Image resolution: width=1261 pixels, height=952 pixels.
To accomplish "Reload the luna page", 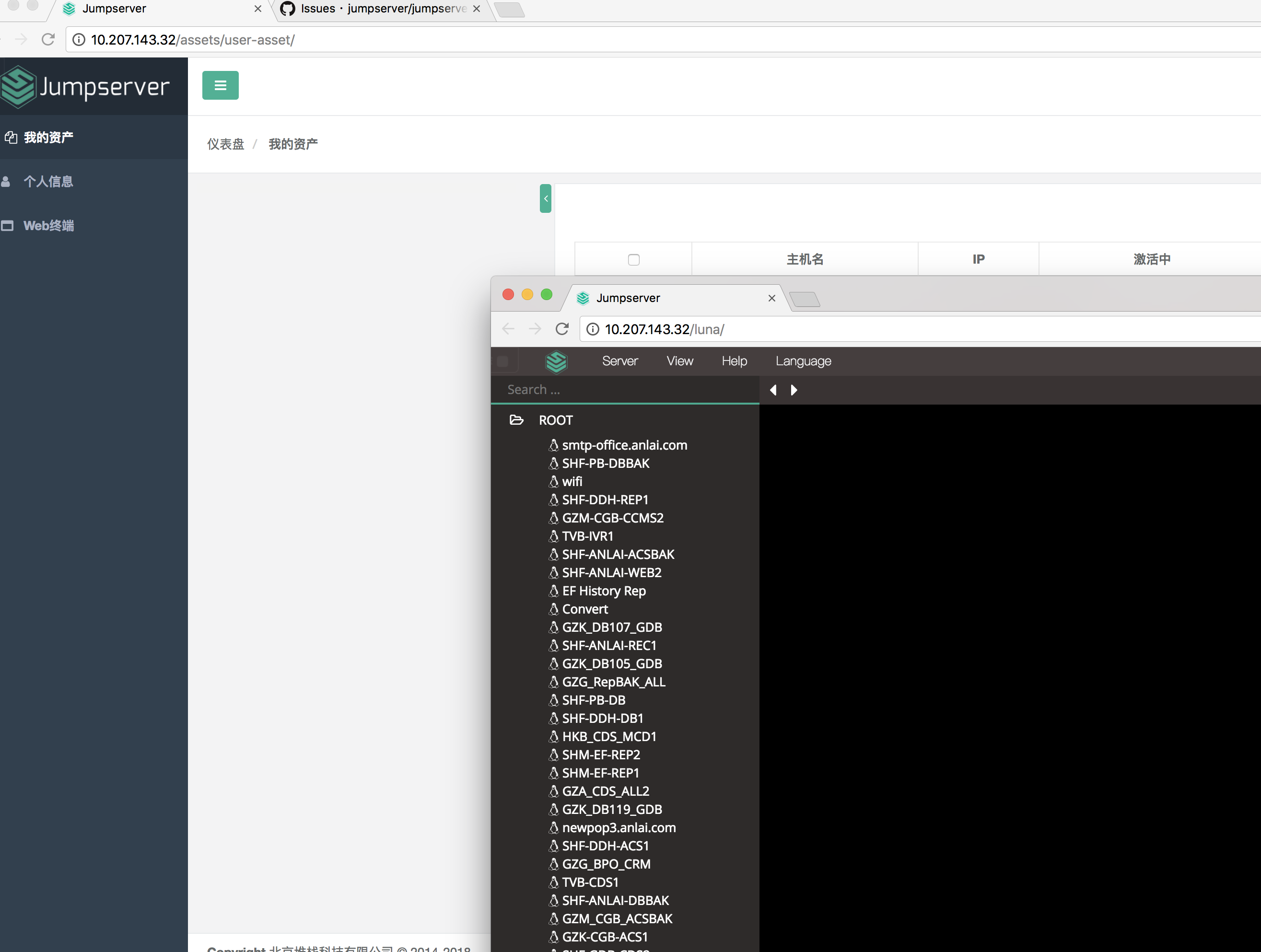I will pyautogui.click(x=562, y=329).
